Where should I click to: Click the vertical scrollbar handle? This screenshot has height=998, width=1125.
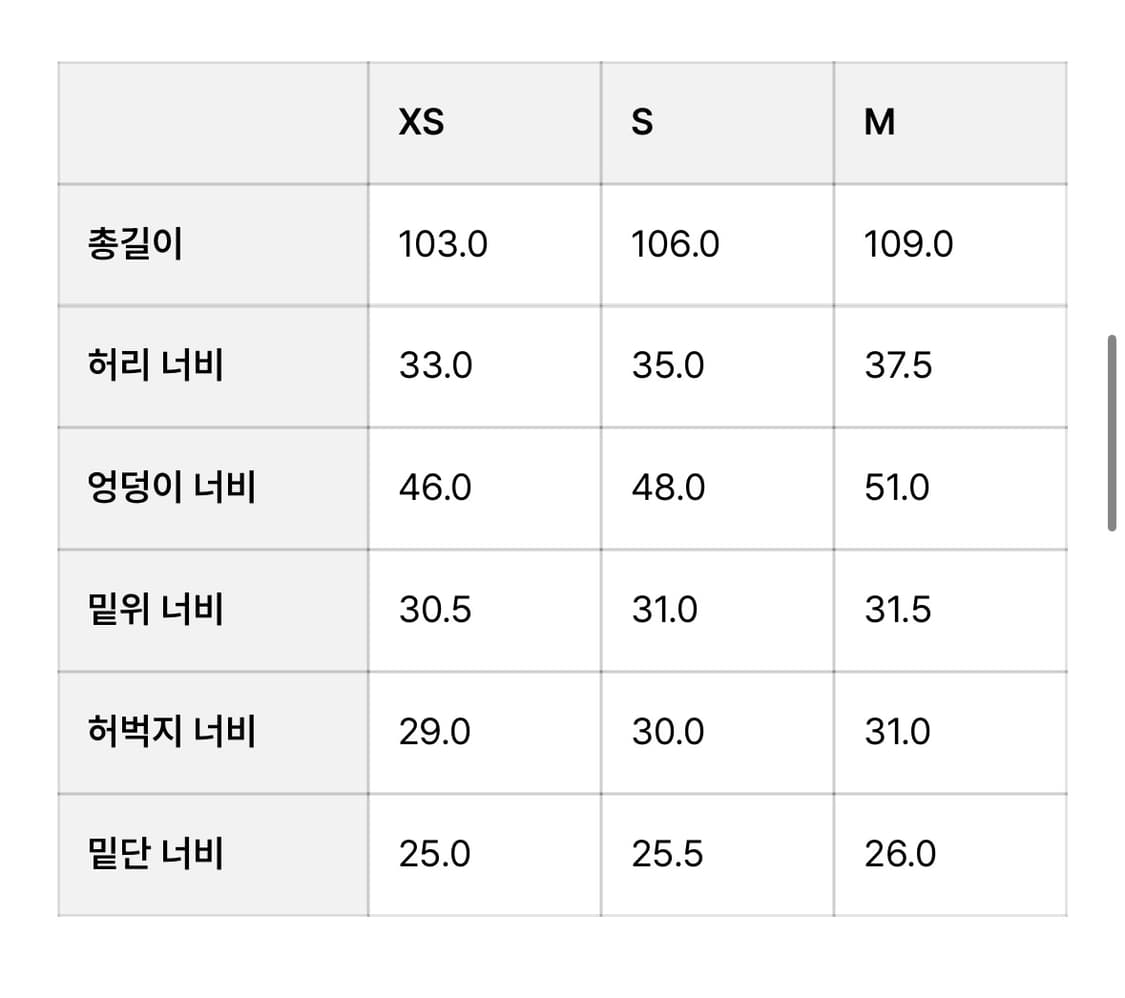point(1111,433)
